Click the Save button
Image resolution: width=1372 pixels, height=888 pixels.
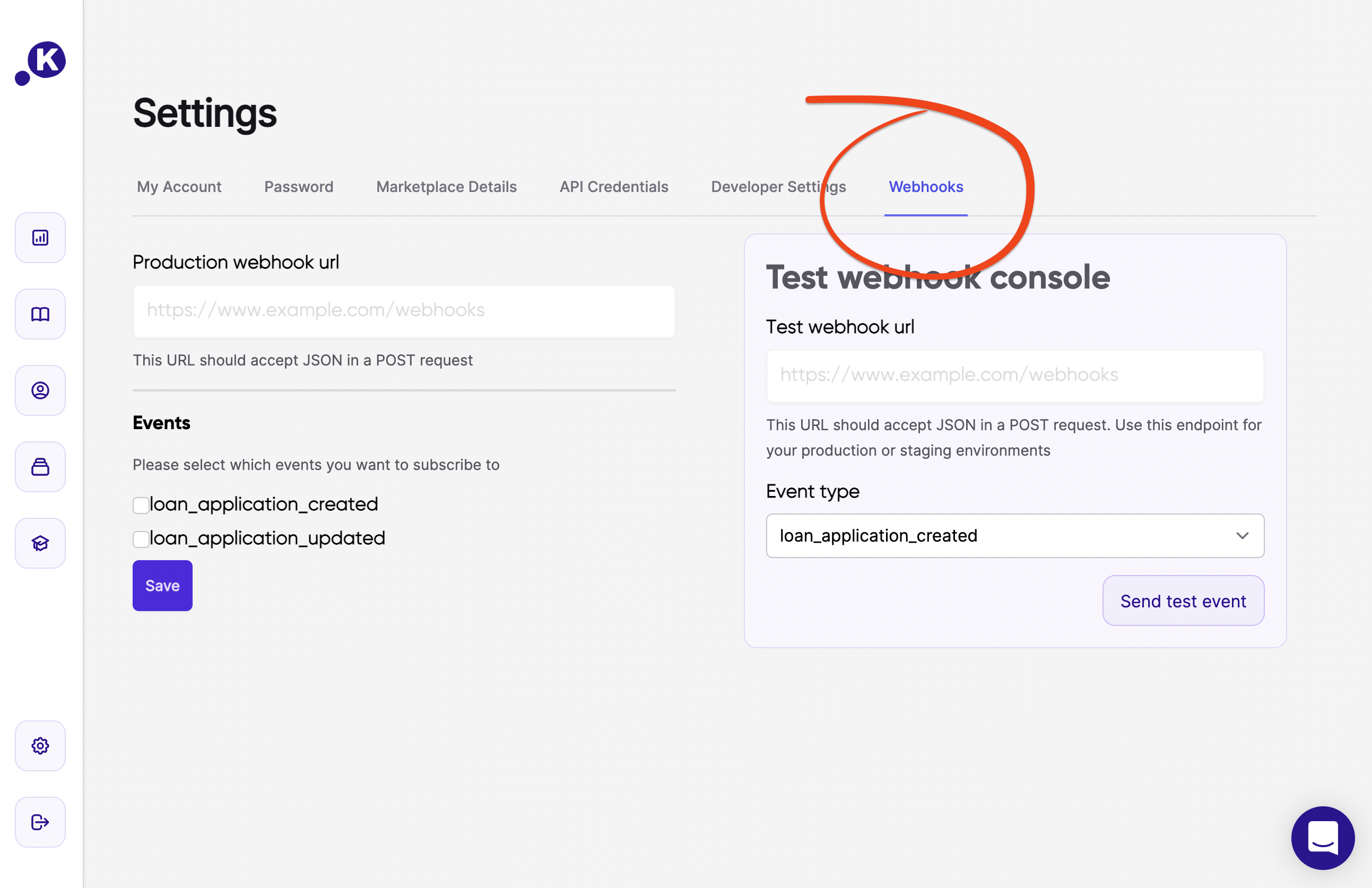point(162,586)
